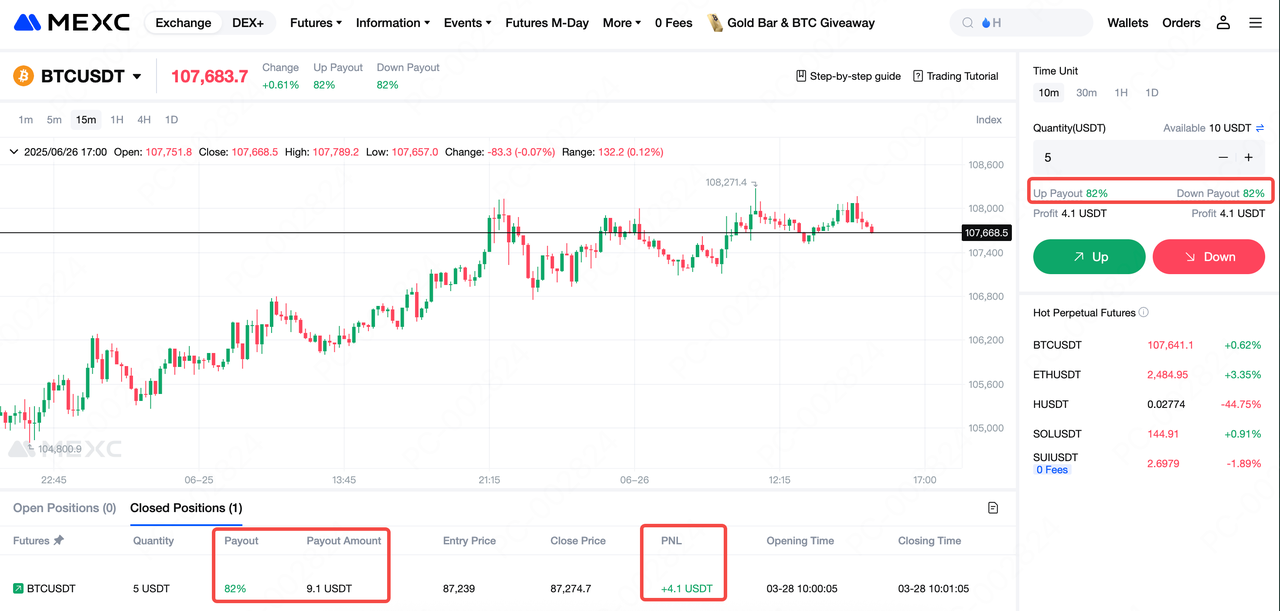Image resolution: width=1280 pixels, height=611 pixels.
Task: Expand the More menu
Action: (x=622, y=23)
